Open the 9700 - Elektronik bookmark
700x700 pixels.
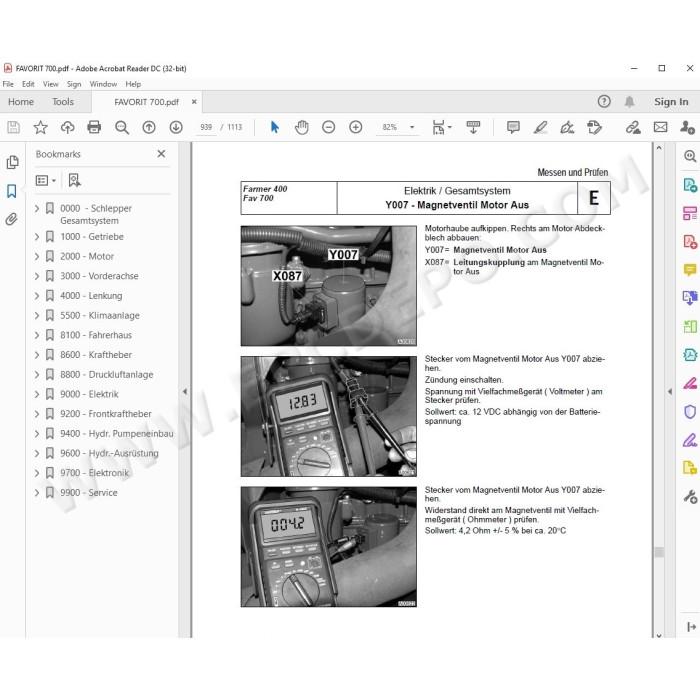click(95, 473)
